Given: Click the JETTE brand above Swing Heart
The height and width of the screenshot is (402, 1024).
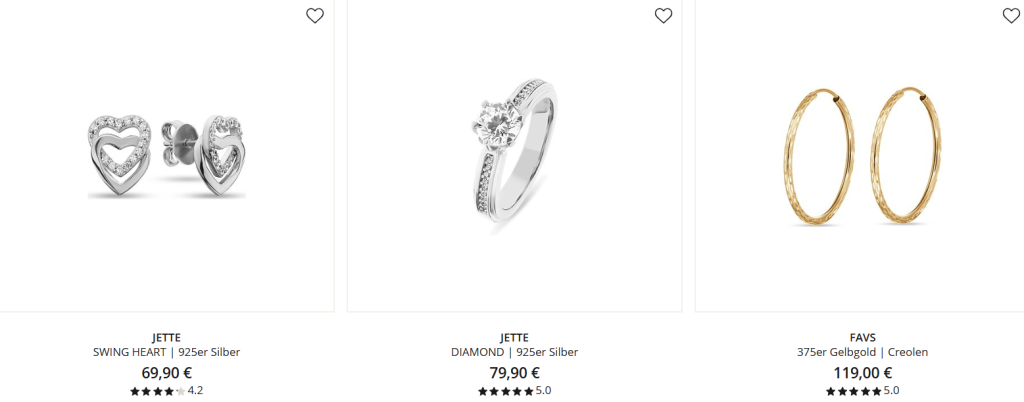Looking at the screenshot, I should click(x=167, y=338).
